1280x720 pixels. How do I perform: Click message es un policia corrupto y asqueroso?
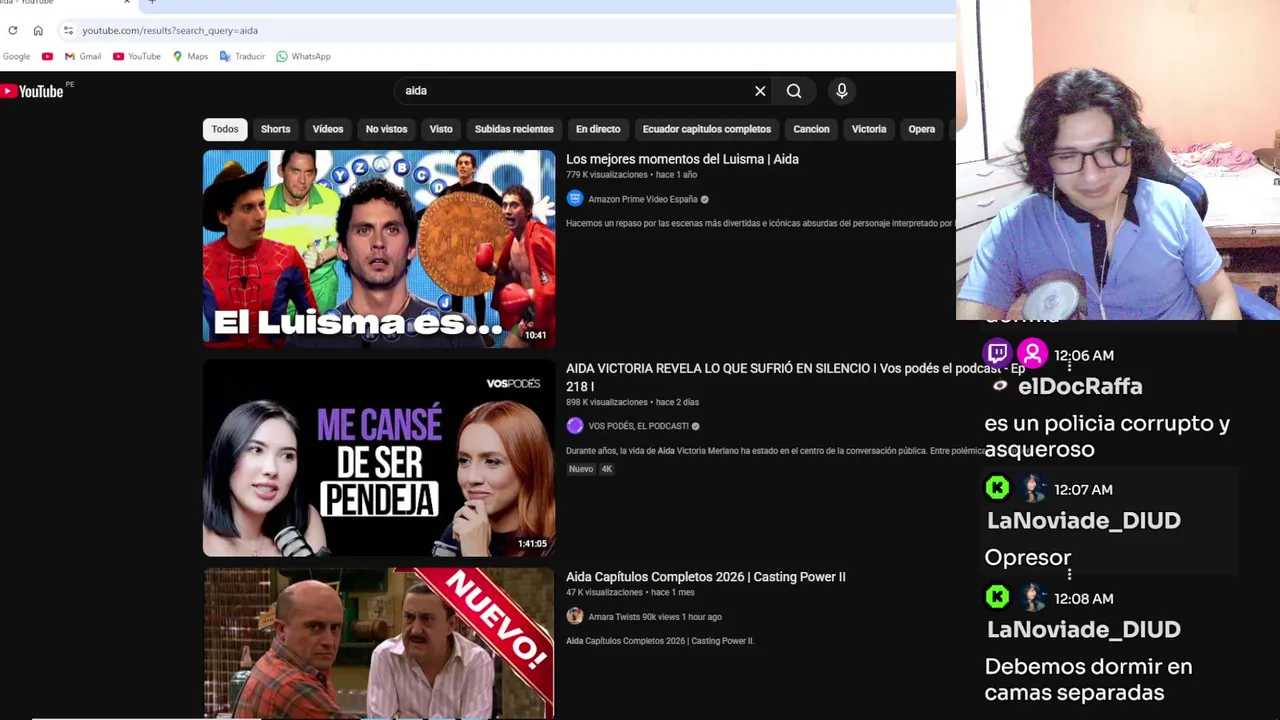1107,436
